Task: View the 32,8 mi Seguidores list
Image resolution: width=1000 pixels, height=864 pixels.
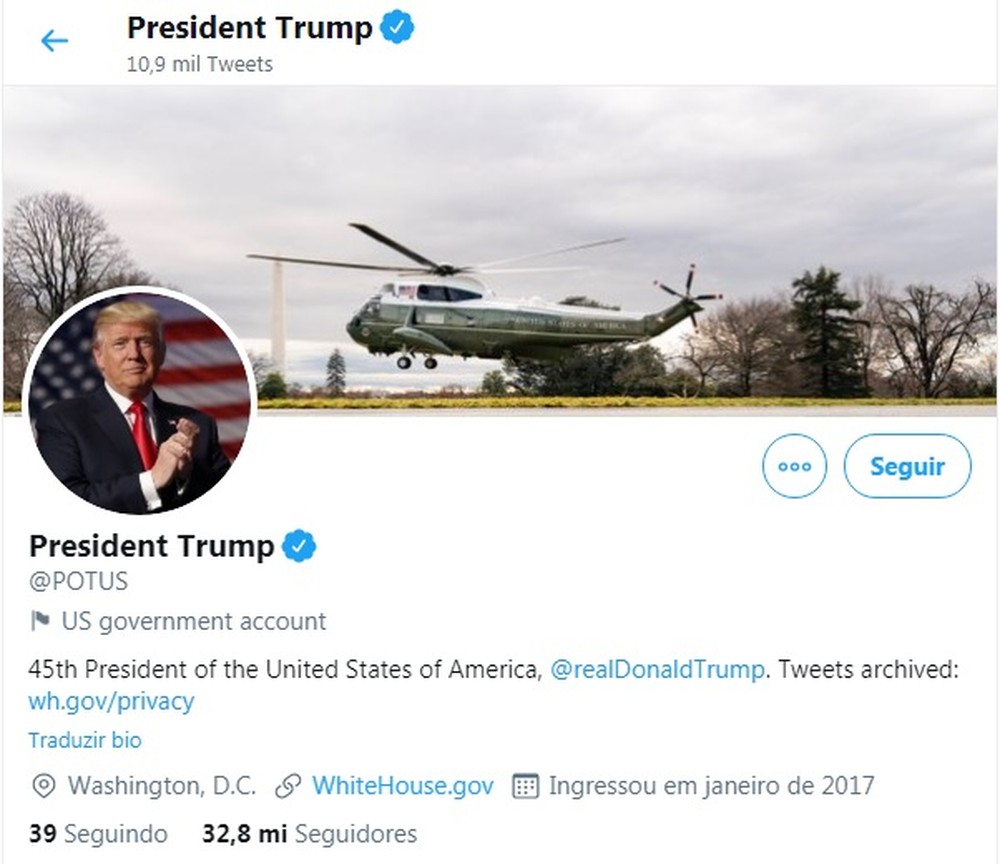Action: [x=309, y=833]
